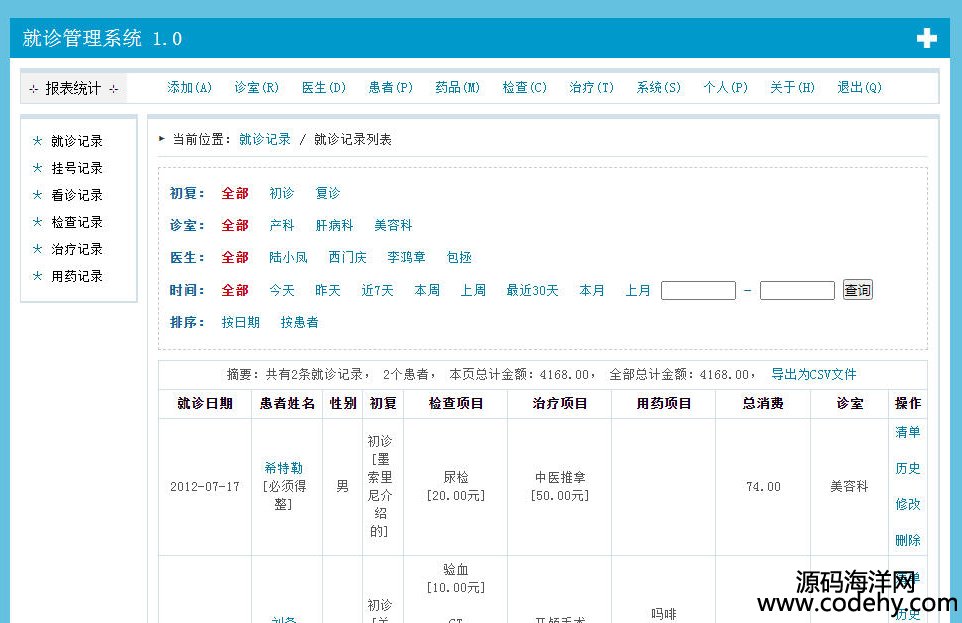
Task: Filter time by 今天
Action: [282, 290]
